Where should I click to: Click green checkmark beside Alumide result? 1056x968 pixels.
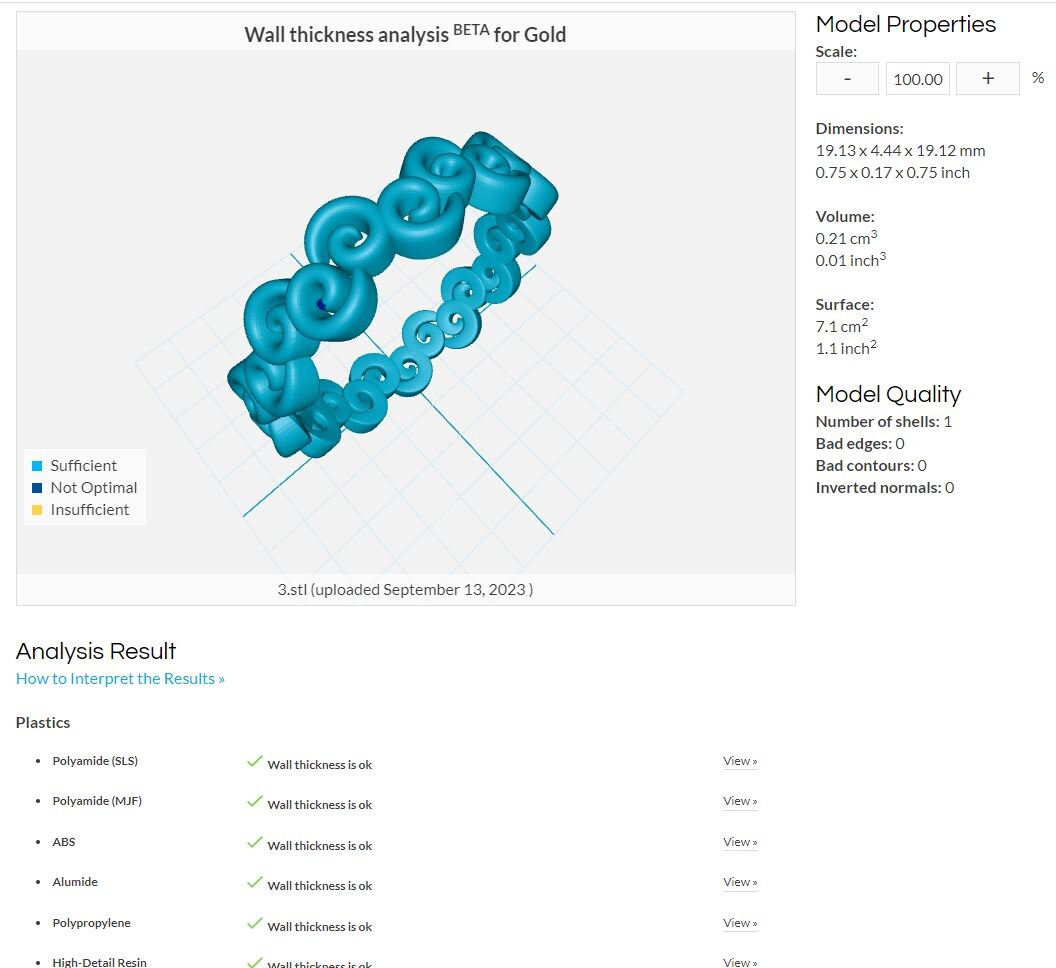pyautogui.click(x=255, y=882)
